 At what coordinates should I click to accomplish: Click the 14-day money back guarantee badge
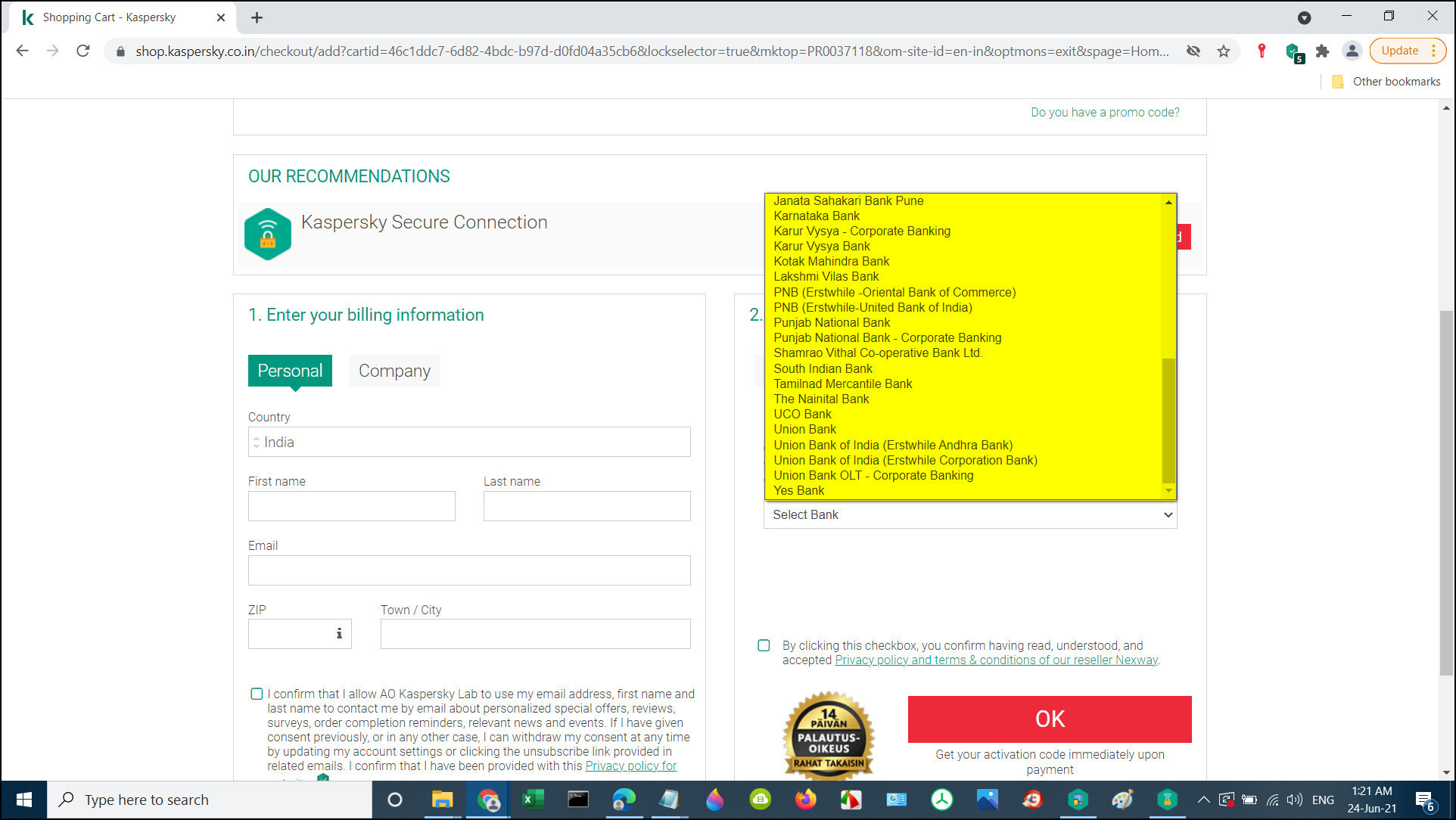pyautogui.click(x=829, y=735)
